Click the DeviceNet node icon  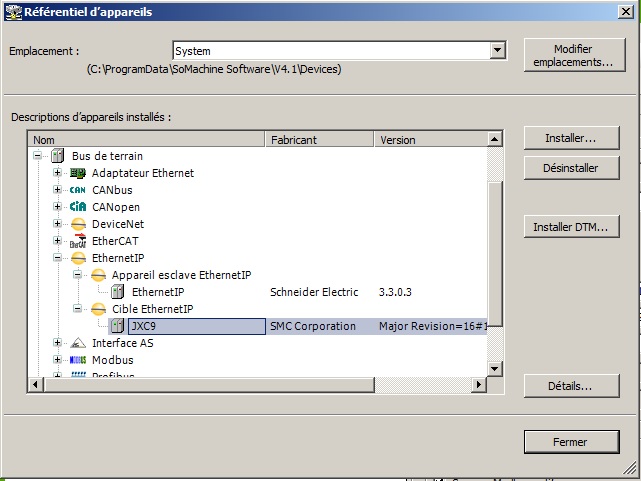pyautogui.click(x=78, y=224)
